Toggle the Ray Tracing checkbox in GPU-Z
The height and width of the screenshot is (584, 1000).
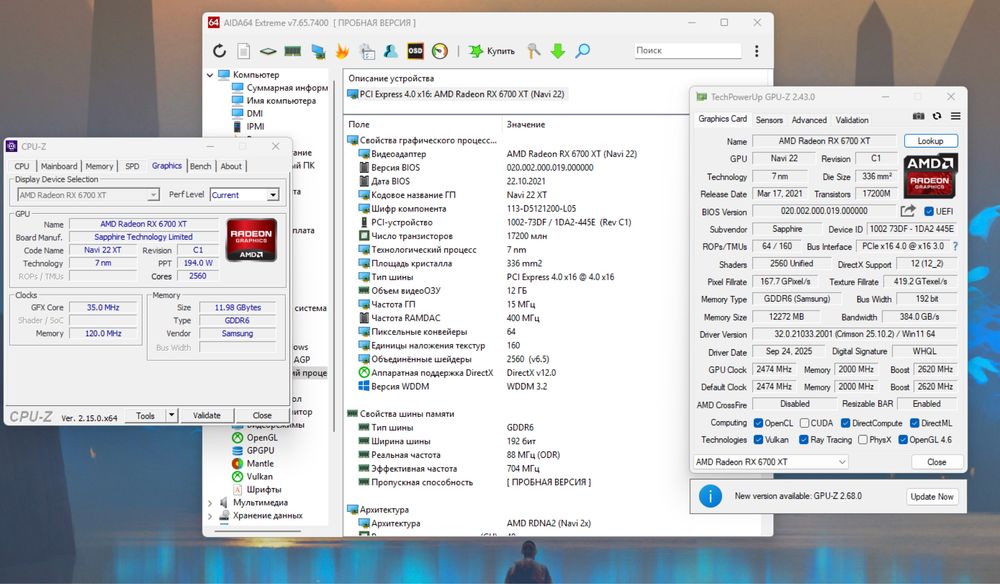click(x=804, y=439)
